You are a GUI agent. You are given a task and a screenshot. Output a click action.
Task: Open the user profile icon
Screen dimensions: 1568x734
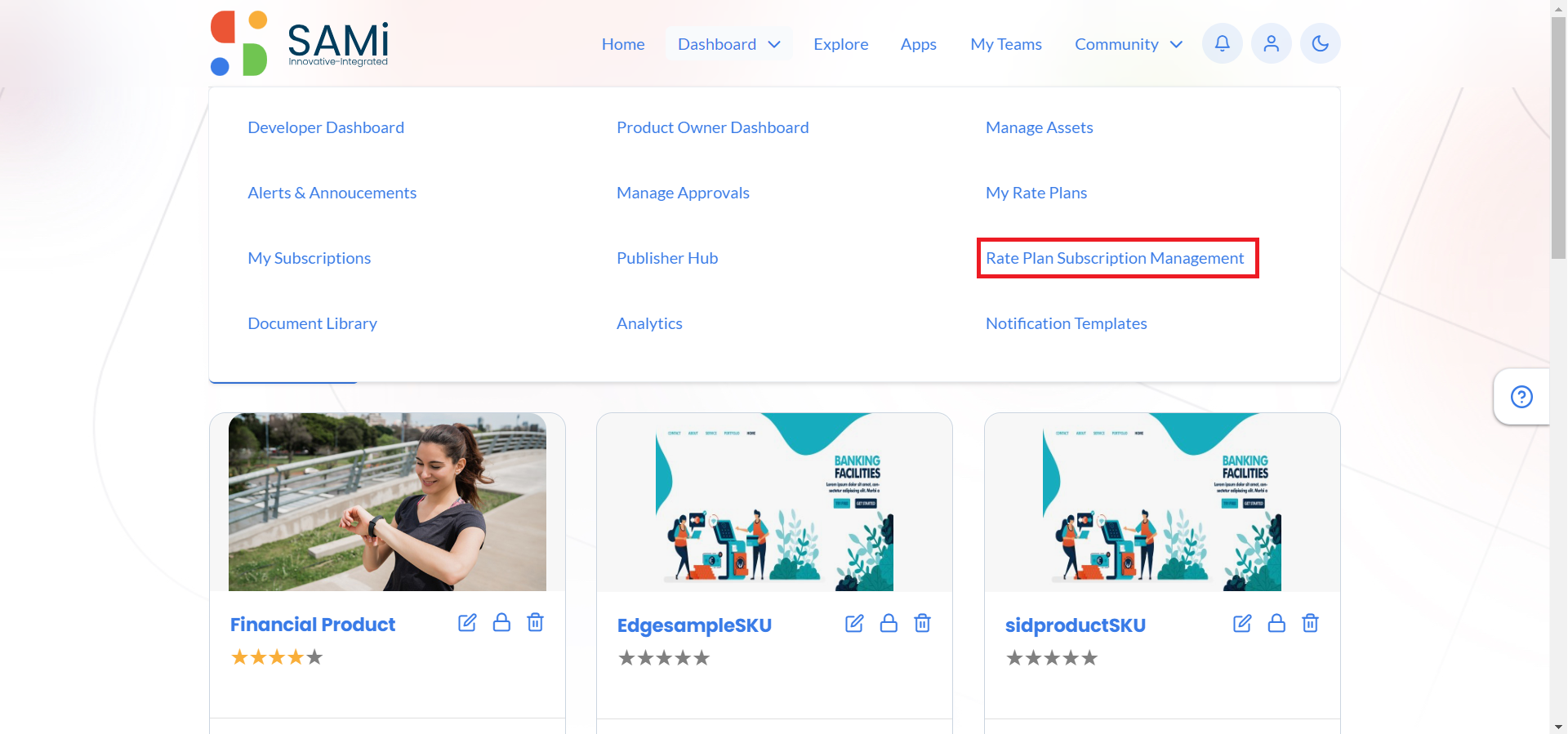[1271, 43]
